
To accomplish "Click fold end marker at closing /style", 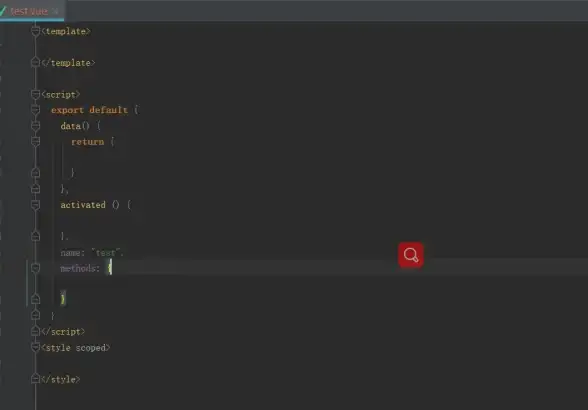I will tap(36, 379).
